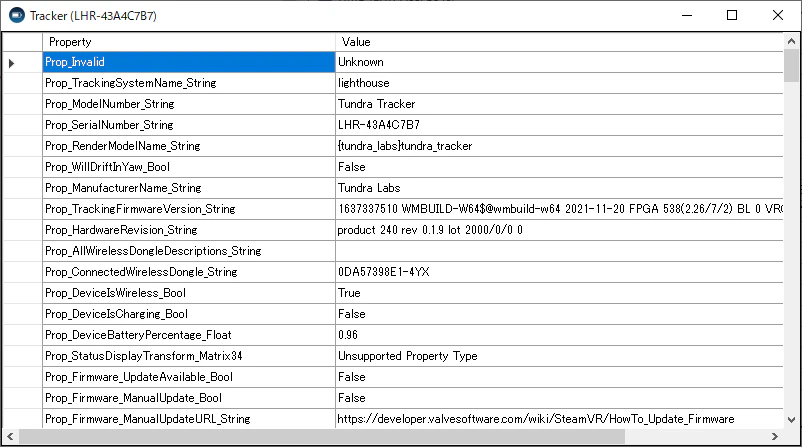This screenshot has width=802, height=447.
Task: Click the True value for Prop_DeviceIsWireless_Bool
Action: pos(559,293)
